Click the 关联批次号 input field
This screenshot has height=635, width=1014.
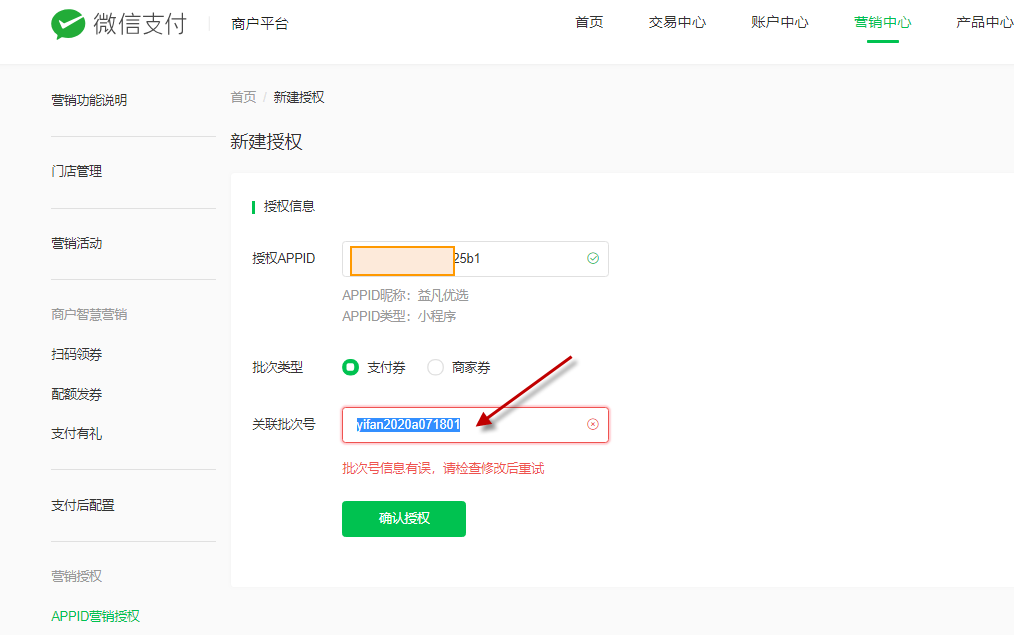(x=475, y=425)
